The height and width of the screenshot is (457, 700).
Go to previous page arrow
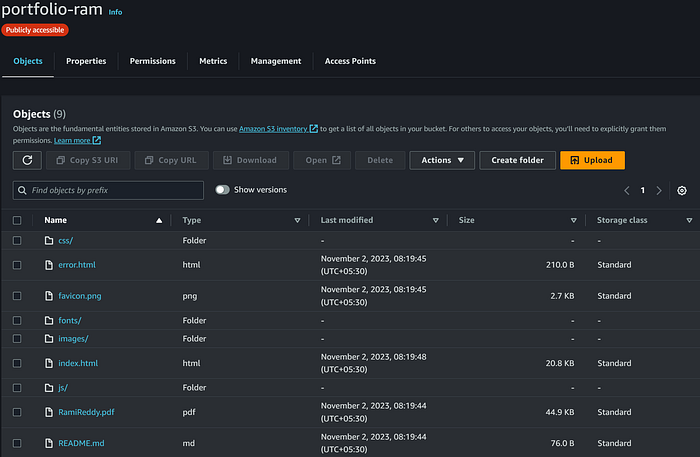click(627, 191)
